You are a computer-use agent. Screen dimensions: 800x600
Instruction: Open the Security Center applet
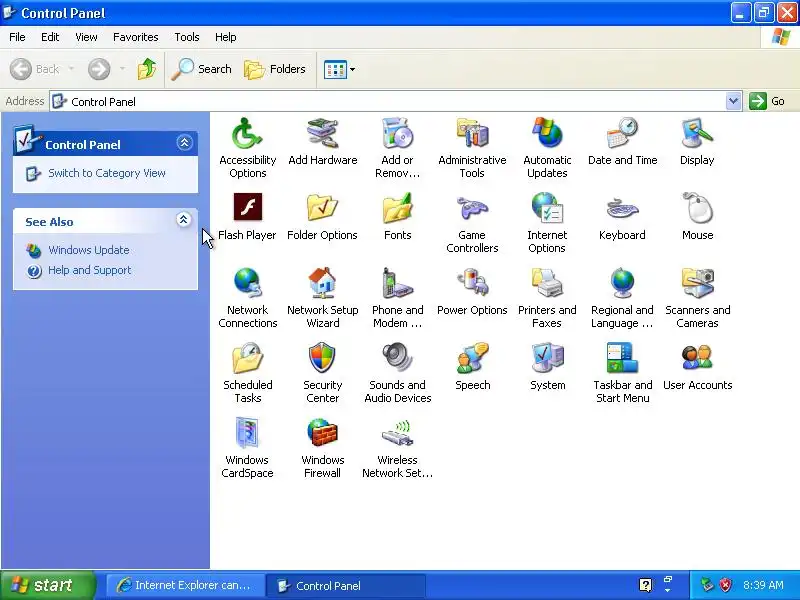(x=322, y=373)
